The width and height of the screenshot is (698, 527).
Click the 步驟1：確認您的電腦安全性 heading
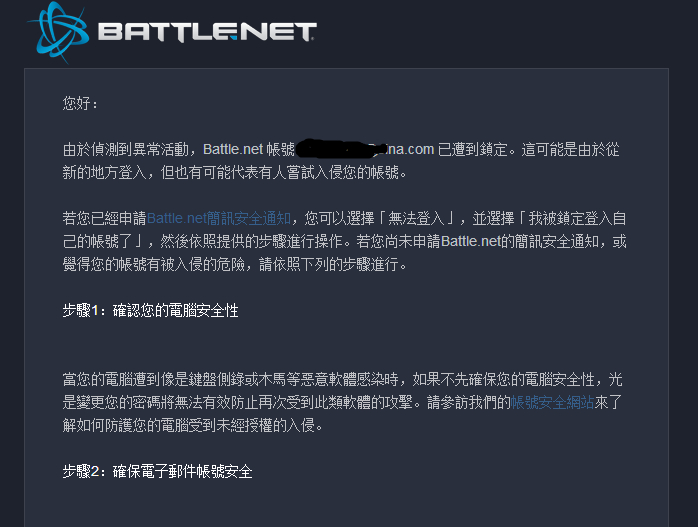pos(150,311)
